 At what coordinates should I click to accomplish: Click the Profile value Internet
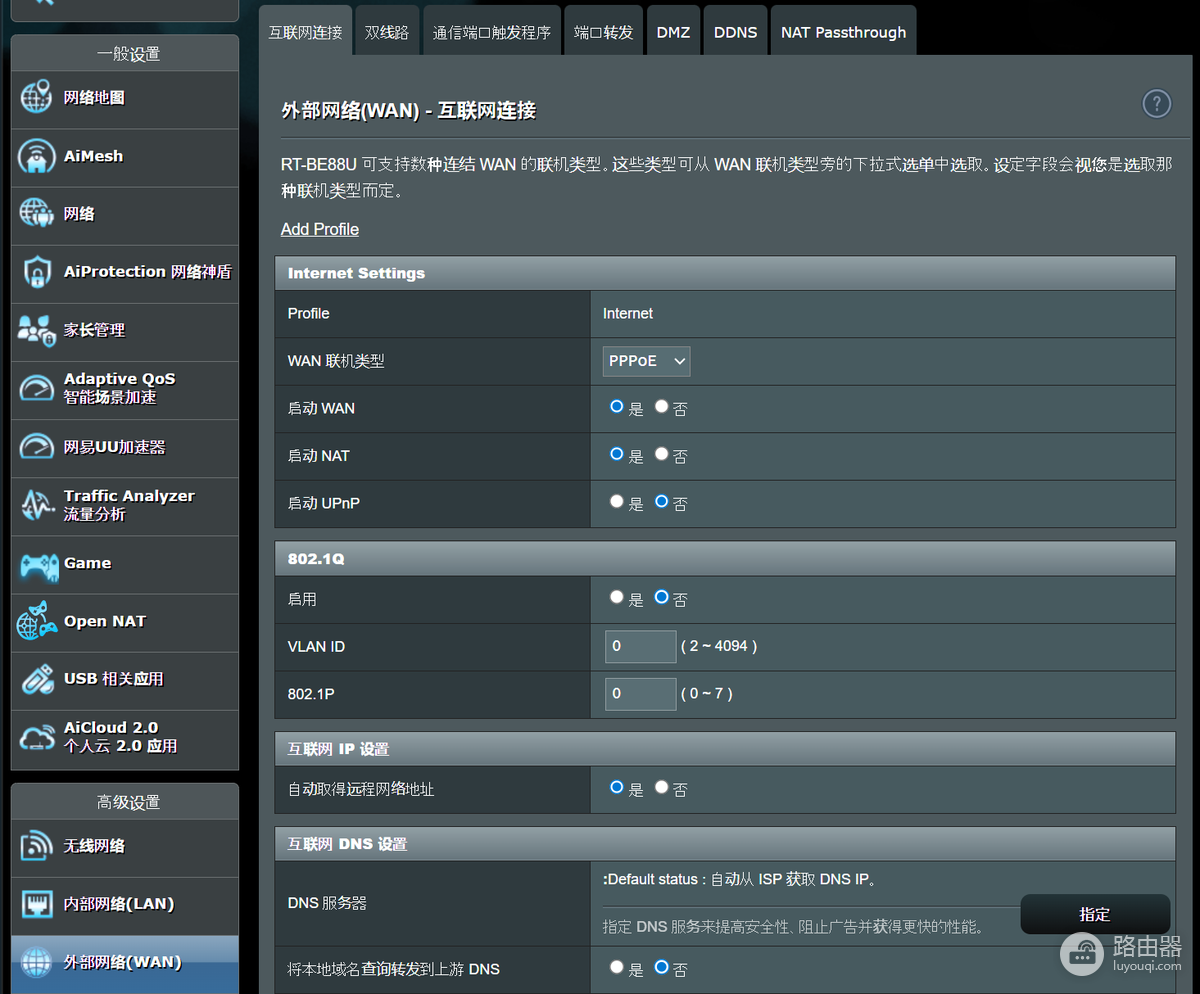628,314
